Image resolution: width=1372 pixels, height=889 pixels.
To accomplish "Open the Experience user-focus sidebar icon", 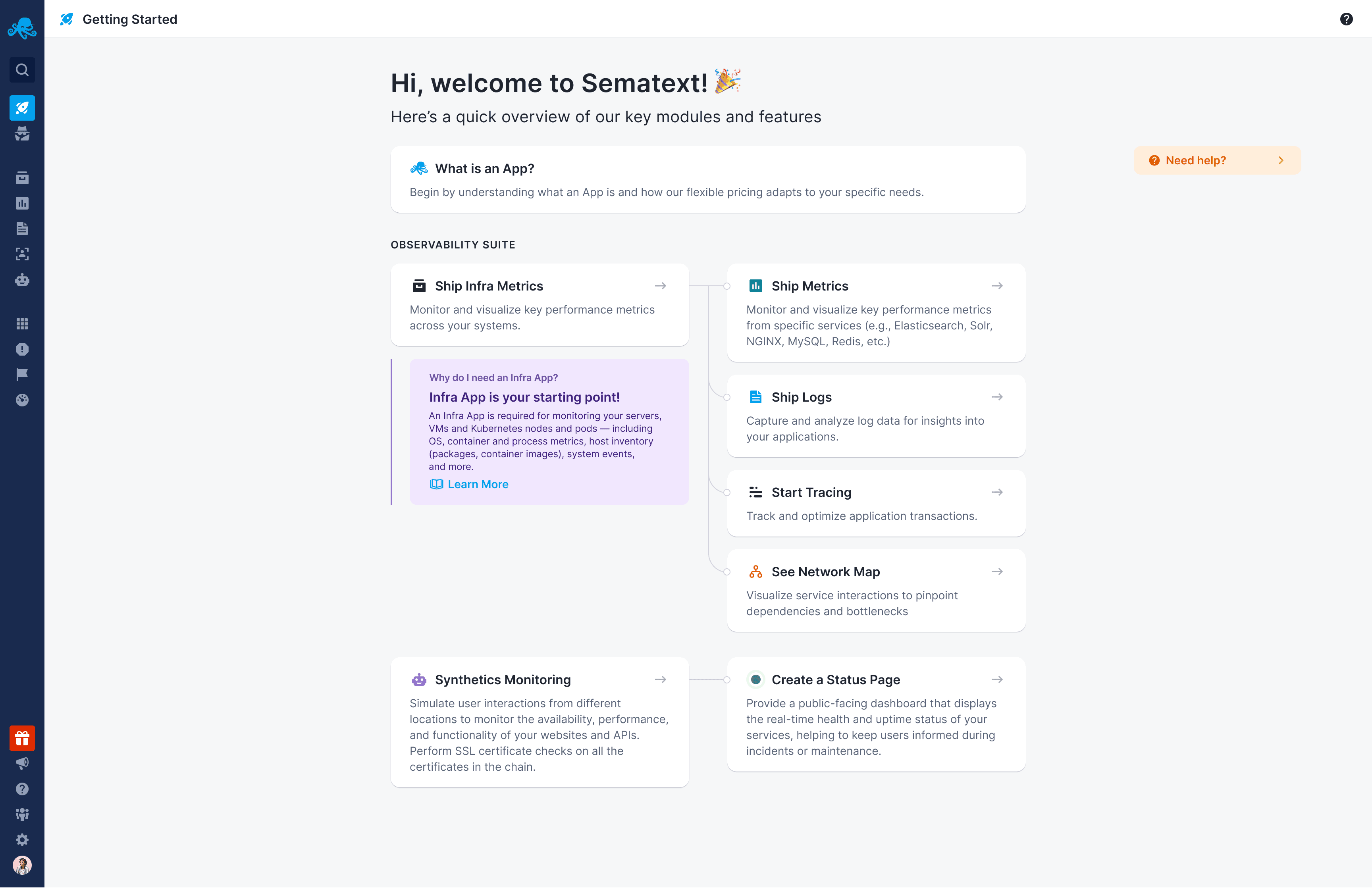I will [23, 254].
